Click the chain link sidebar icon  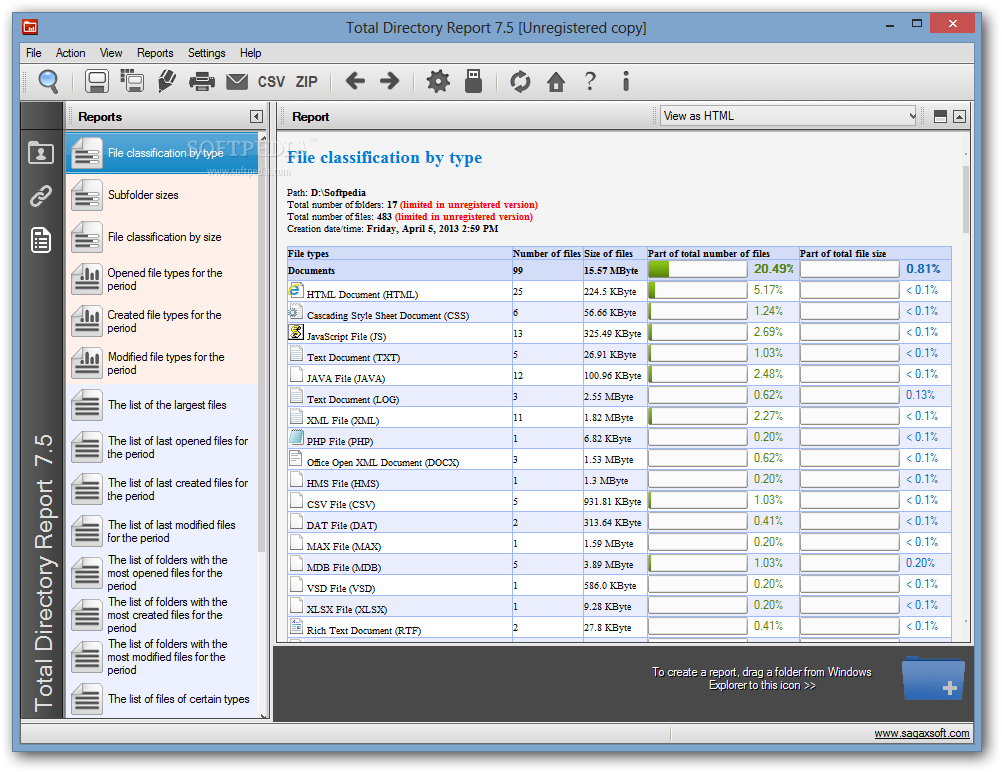point(41,196)
